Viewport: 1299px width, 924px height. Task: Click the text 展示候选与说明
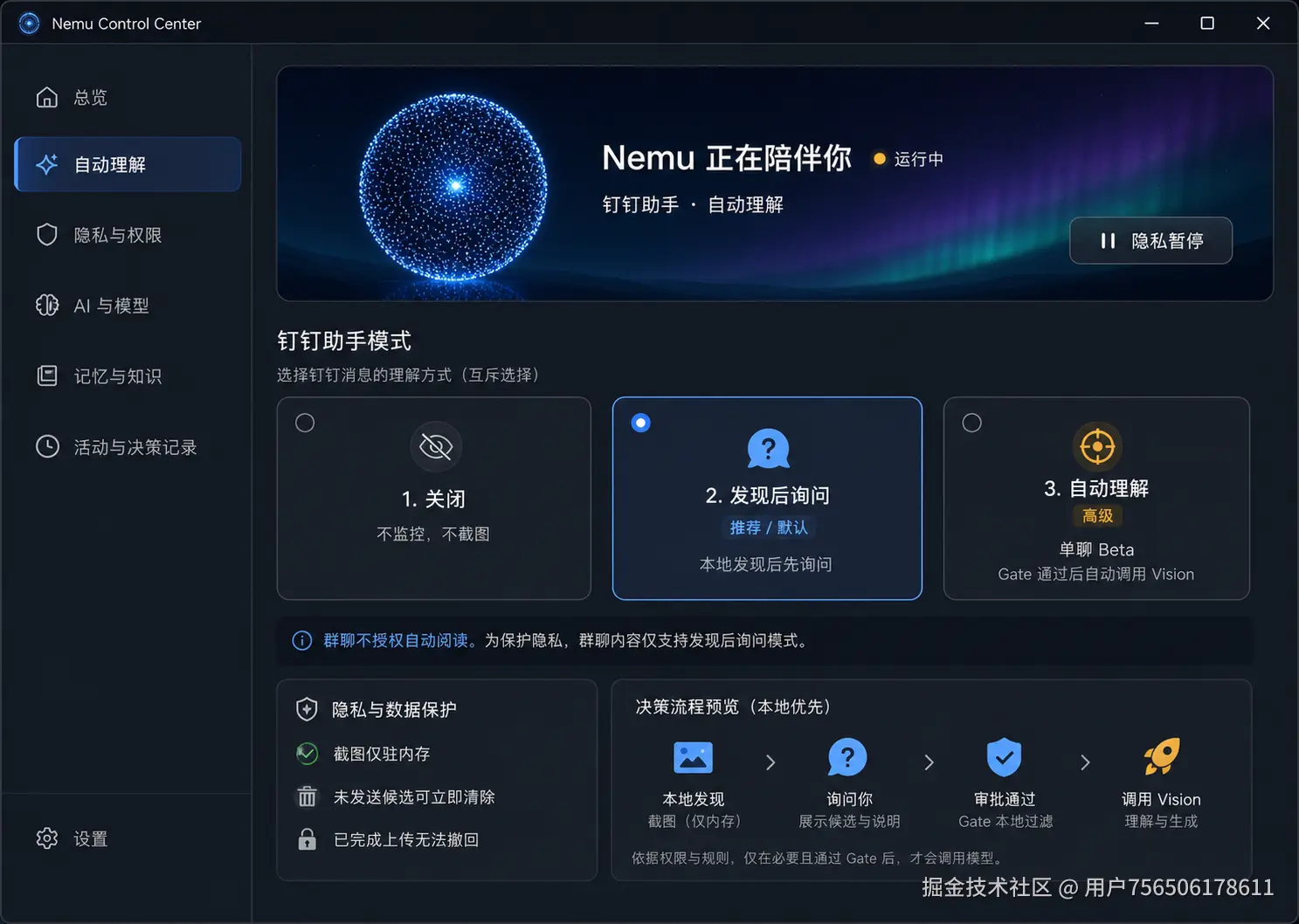pos(849,821)
